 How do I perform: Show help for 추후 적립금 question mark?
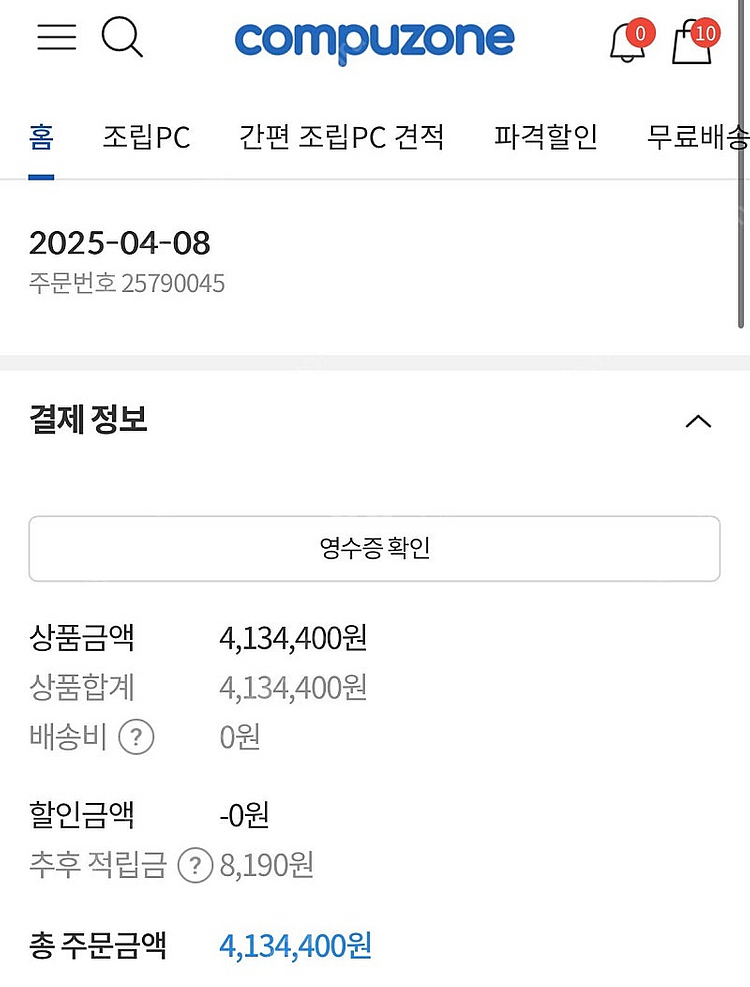coord(195,865)
